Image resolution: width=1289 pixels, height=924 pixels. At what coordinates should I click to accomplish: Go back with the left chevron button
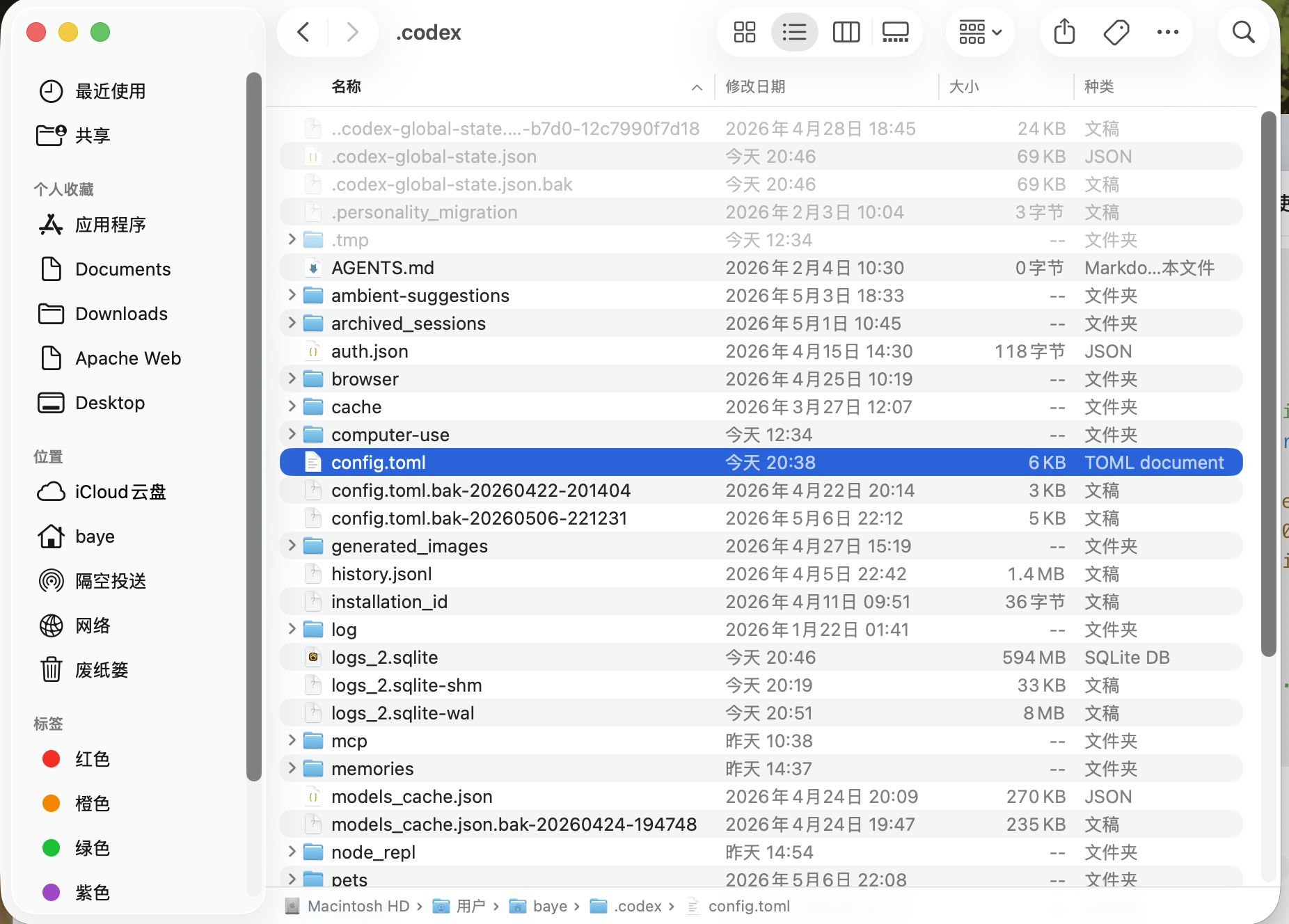[x=303, y=32]
